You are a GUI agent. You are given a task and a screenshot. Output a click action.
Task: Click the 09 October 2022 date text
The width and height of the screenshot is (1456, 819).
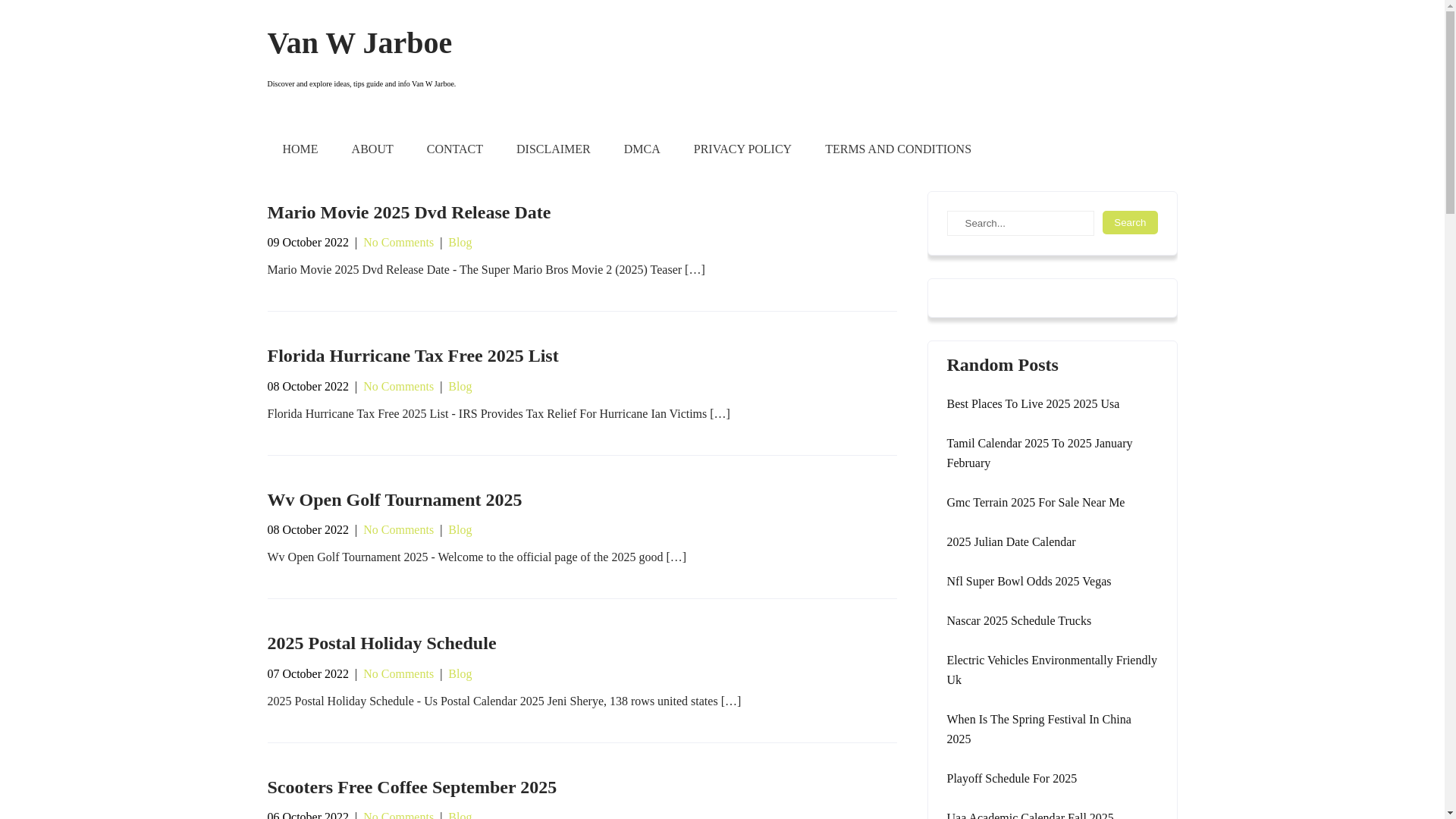[308, 243]
